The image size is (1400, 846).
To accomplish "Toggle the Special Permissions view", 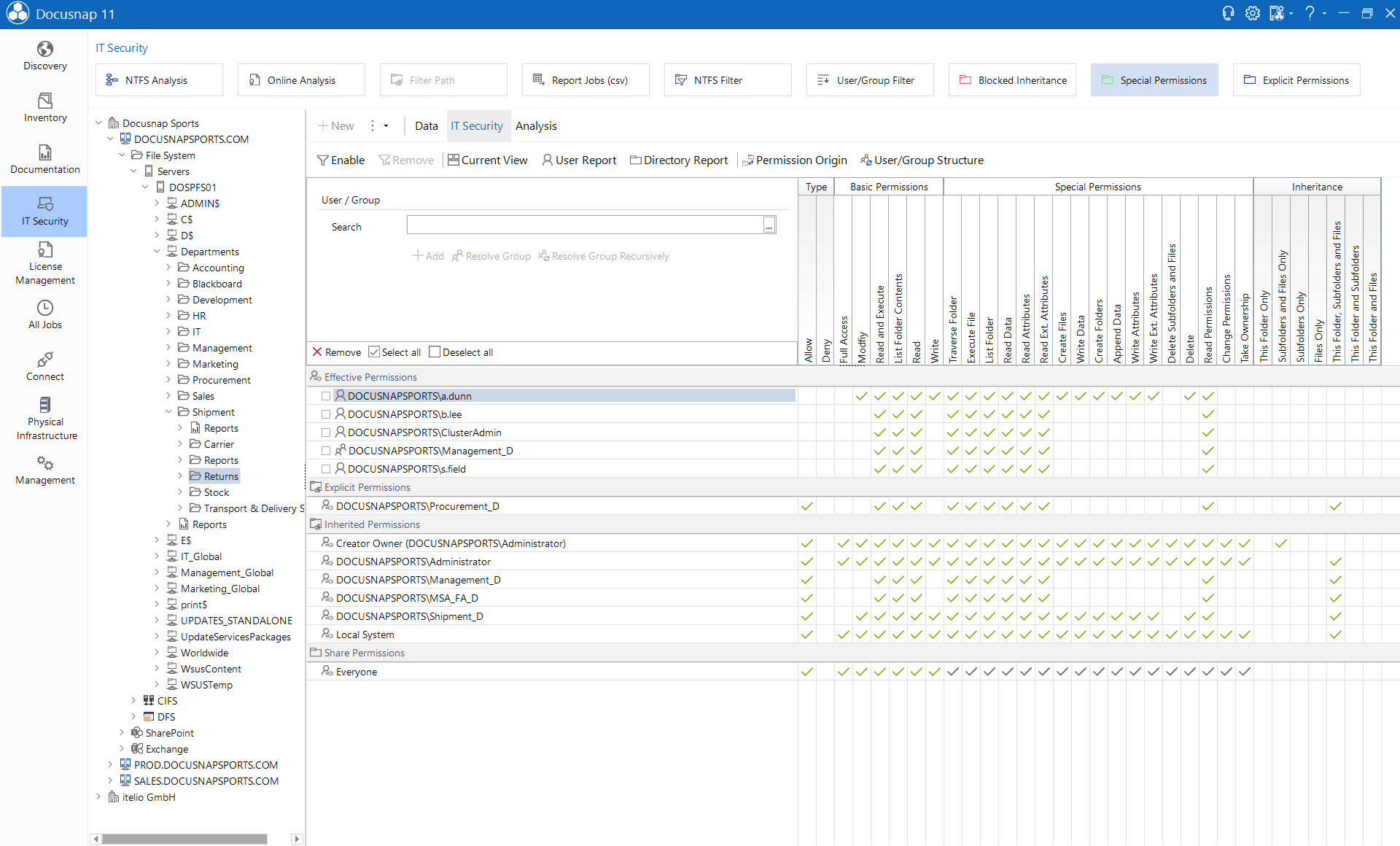I will coord(1154,80).
